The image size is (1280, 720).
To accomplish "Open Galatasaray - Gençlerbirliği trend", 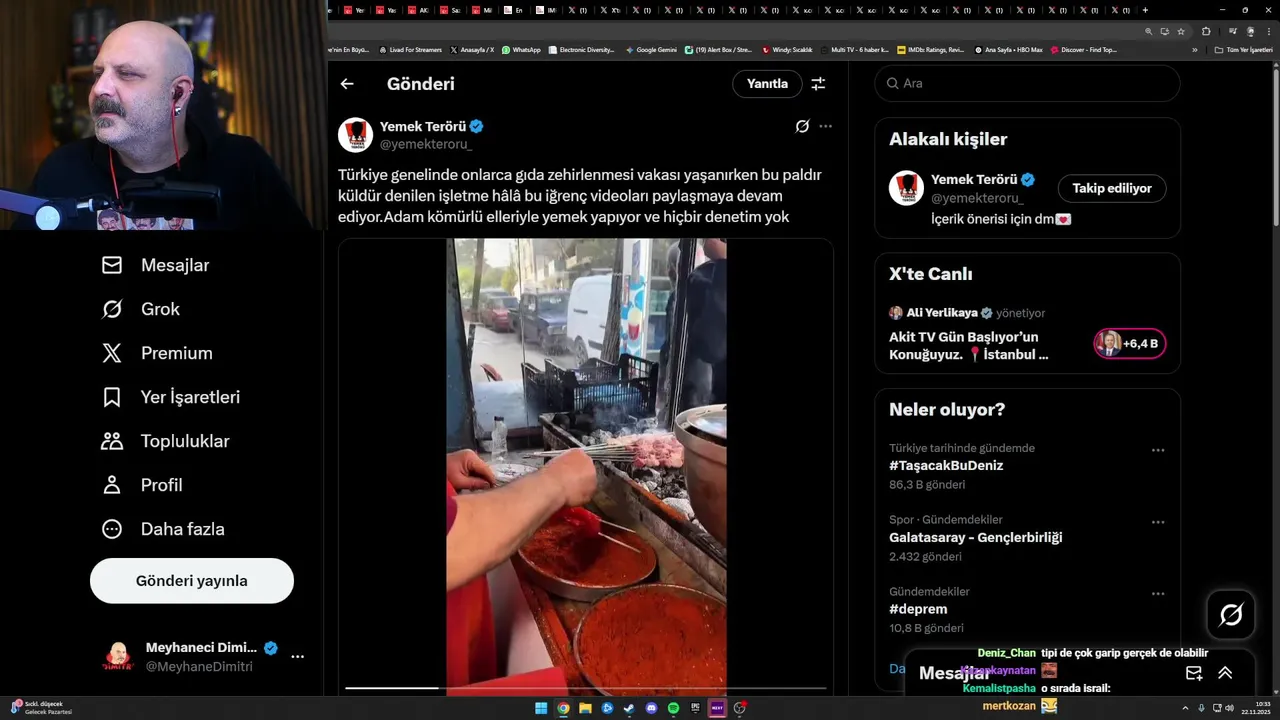I will click(976, 538).
